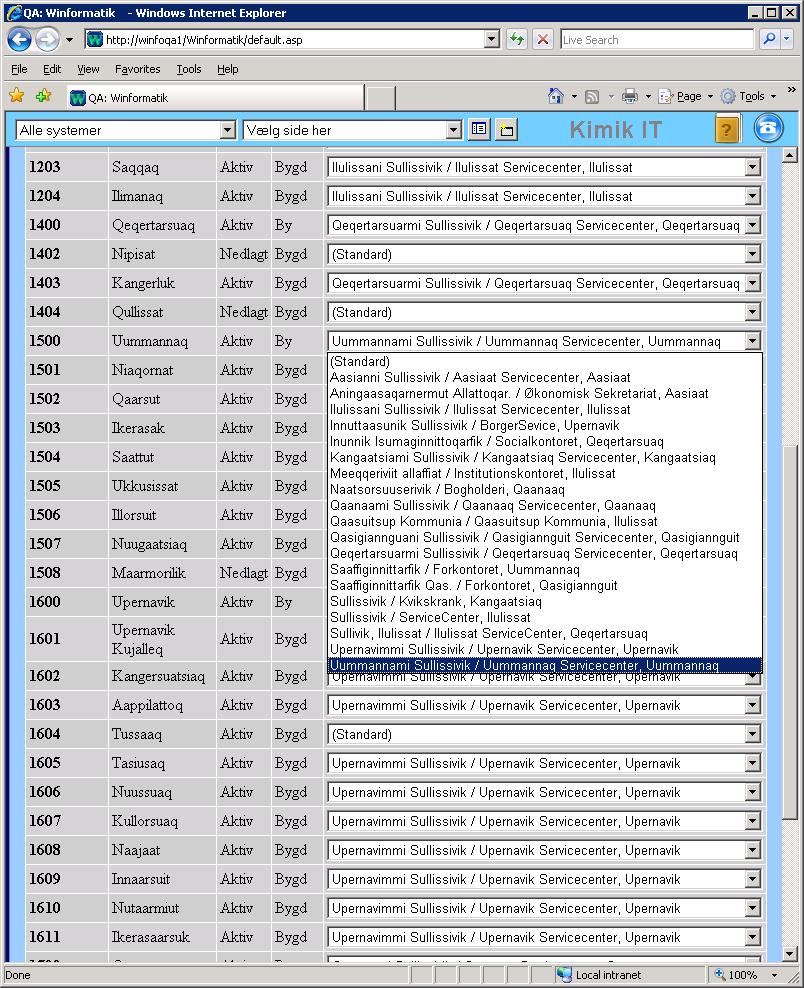The image size is (804, 988).
Task: Open the recent pages dropdown arrow
Action: (x=69, y=40)
